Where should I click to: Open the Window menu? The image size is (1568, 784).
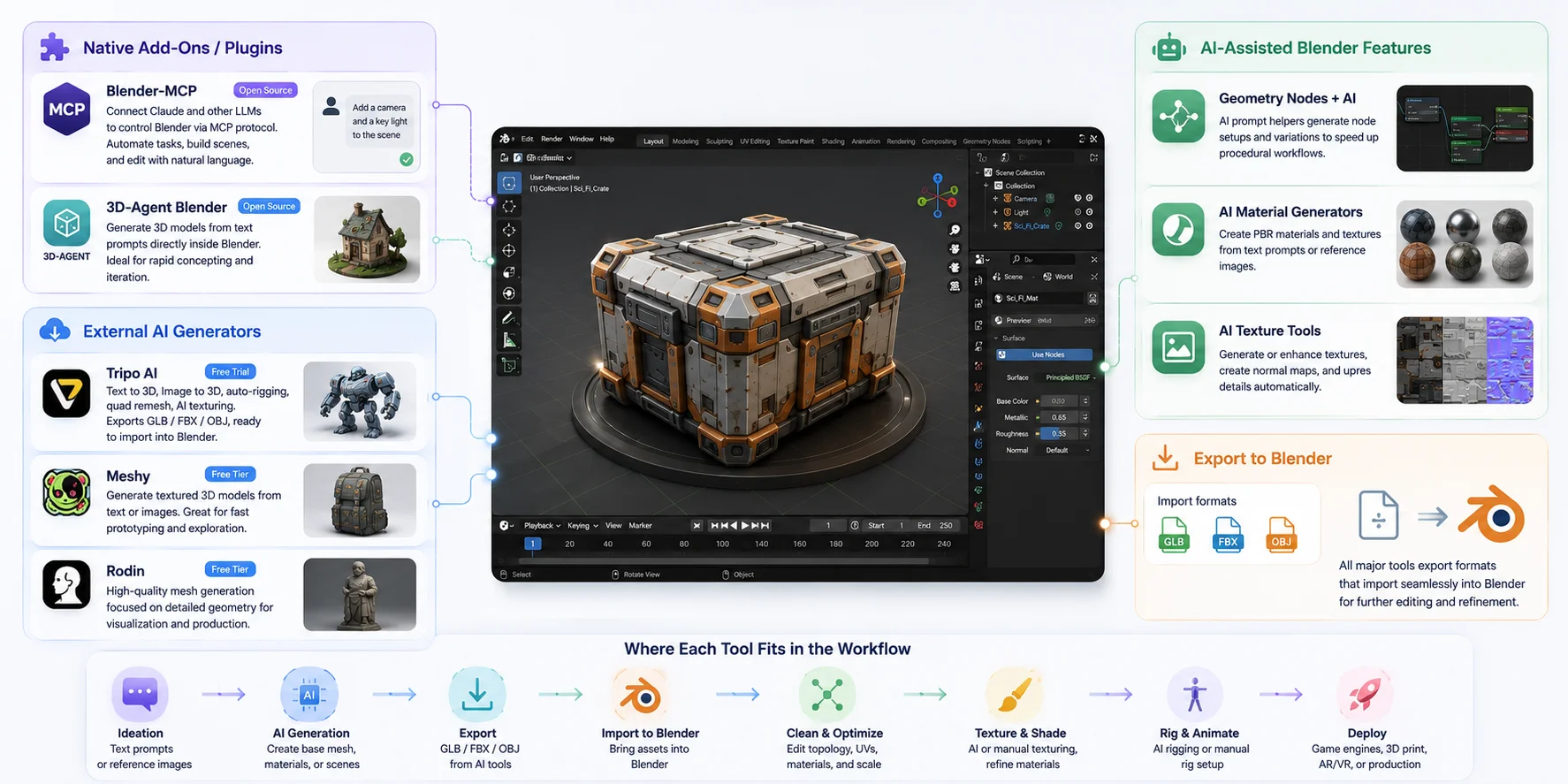click(582, 139)
